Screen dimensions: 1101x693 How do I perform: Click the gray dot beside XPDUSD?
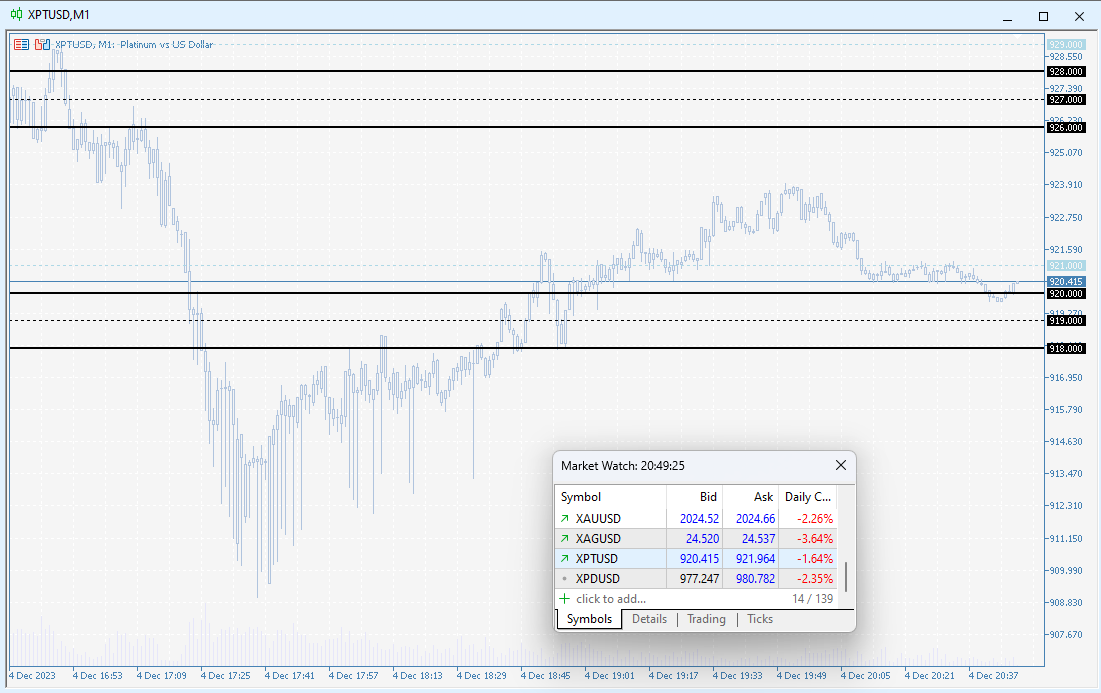[x=565, y=579]
